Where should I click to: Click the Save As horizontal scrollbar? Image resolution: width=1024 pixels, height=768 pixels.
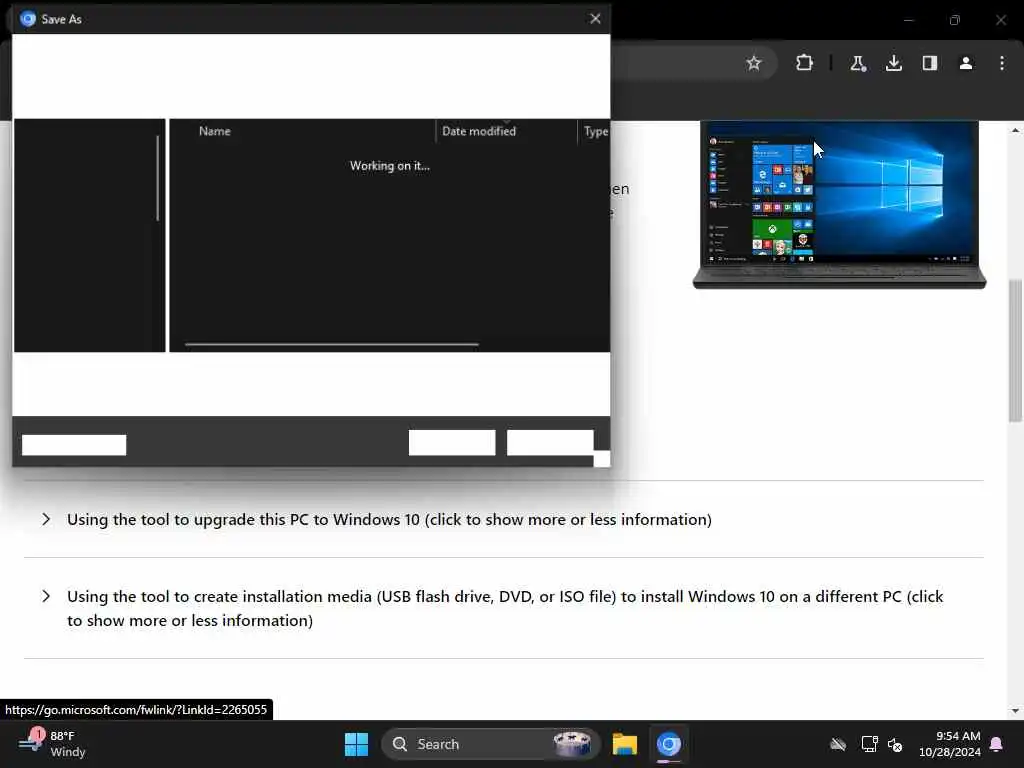tap(332, 344)
